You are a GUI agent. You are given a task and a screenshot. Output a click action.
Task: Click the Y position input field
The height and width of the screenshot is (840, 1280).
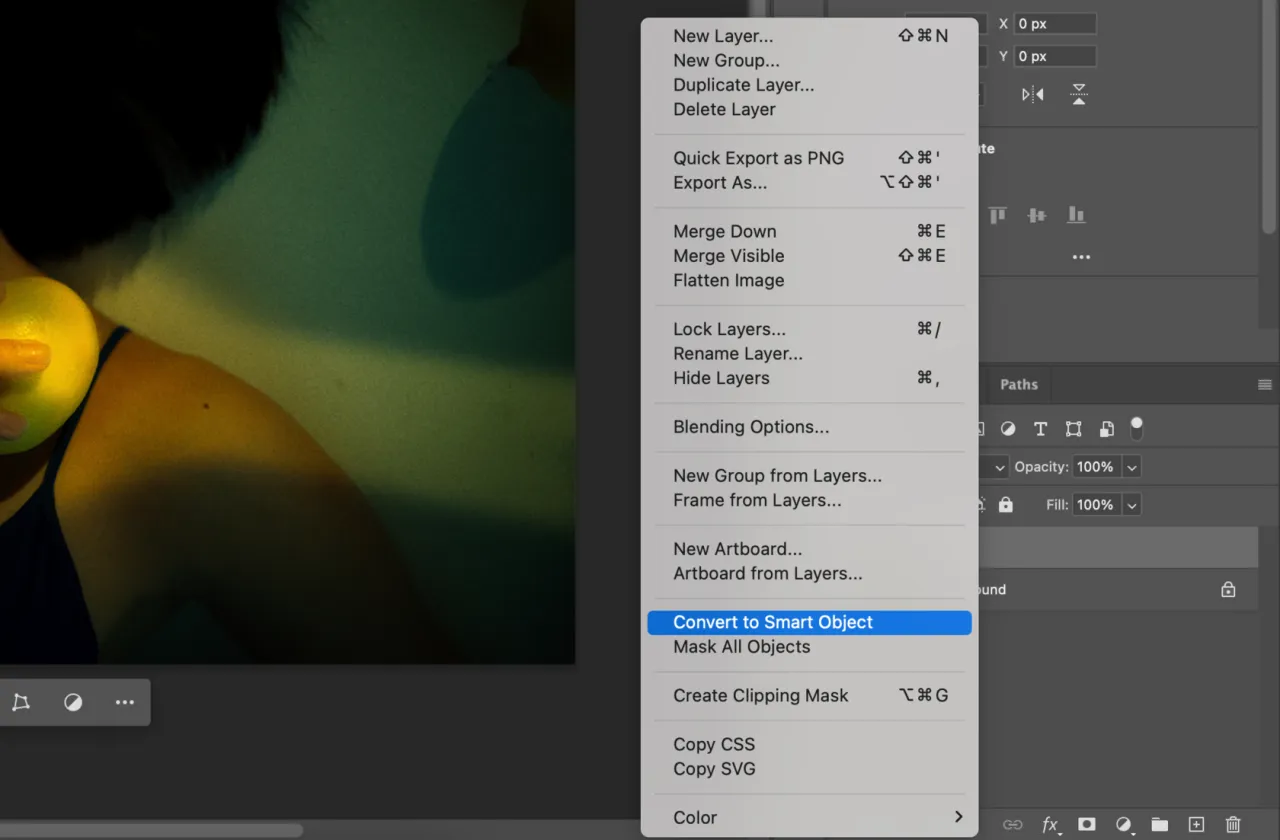point(1055,56)
